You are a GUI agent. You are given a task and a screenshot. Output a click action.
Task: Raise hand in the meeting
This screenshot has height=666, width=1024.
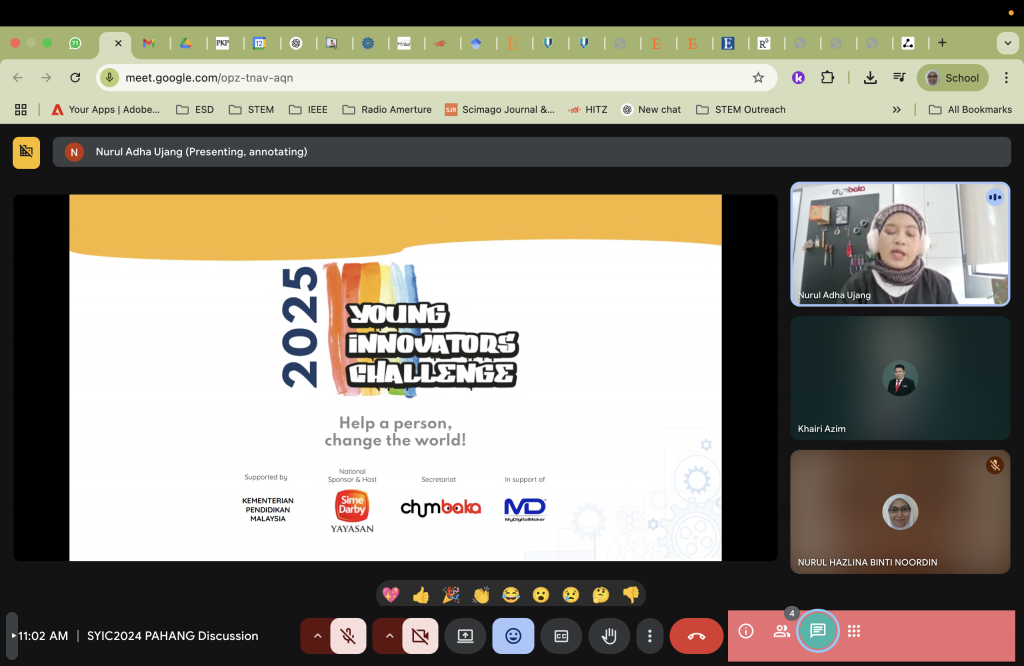pos(609,635)
